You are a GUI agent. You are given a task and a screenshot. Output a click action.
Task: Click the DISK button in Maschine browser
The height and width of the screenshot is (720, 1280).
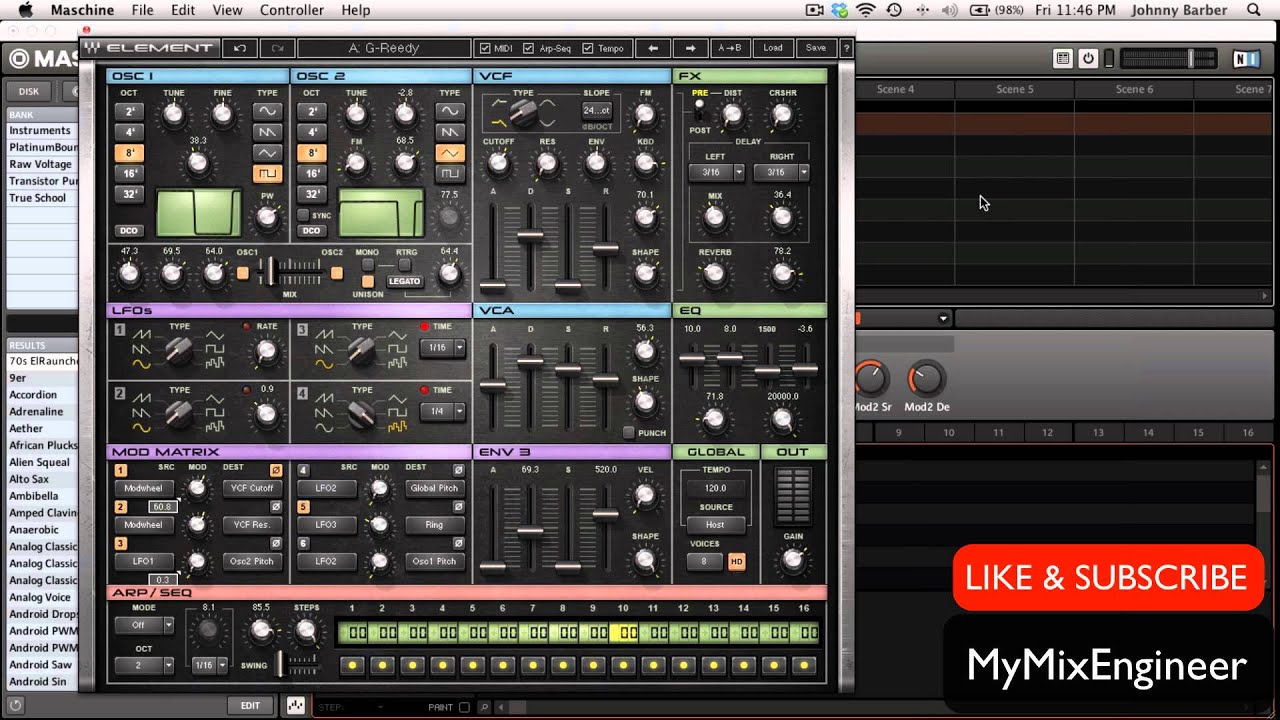point(29,91)
